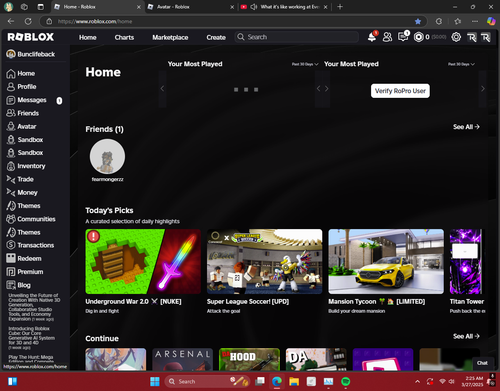Open Spotify from the taskbar
Screen dimensions: 500x391
tap(346, 381)
